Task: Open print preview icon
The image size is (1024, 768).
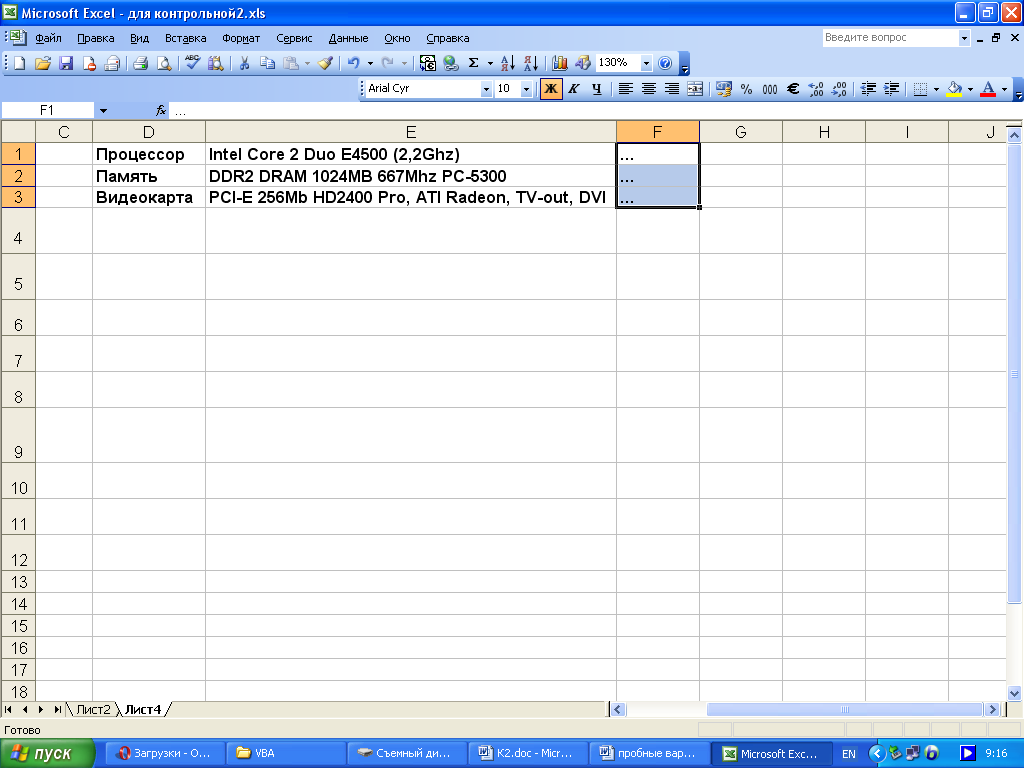Action: tap(164, 63)
